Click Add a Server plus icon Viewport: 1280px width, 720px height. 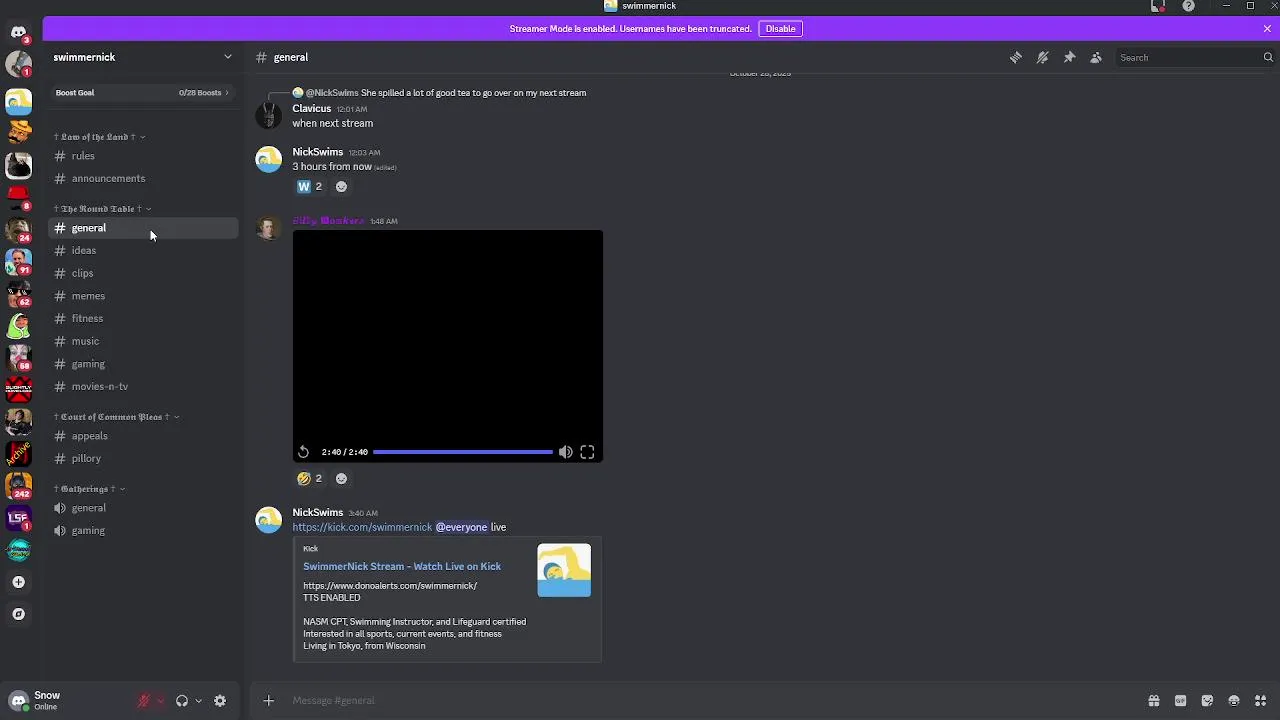18,582
